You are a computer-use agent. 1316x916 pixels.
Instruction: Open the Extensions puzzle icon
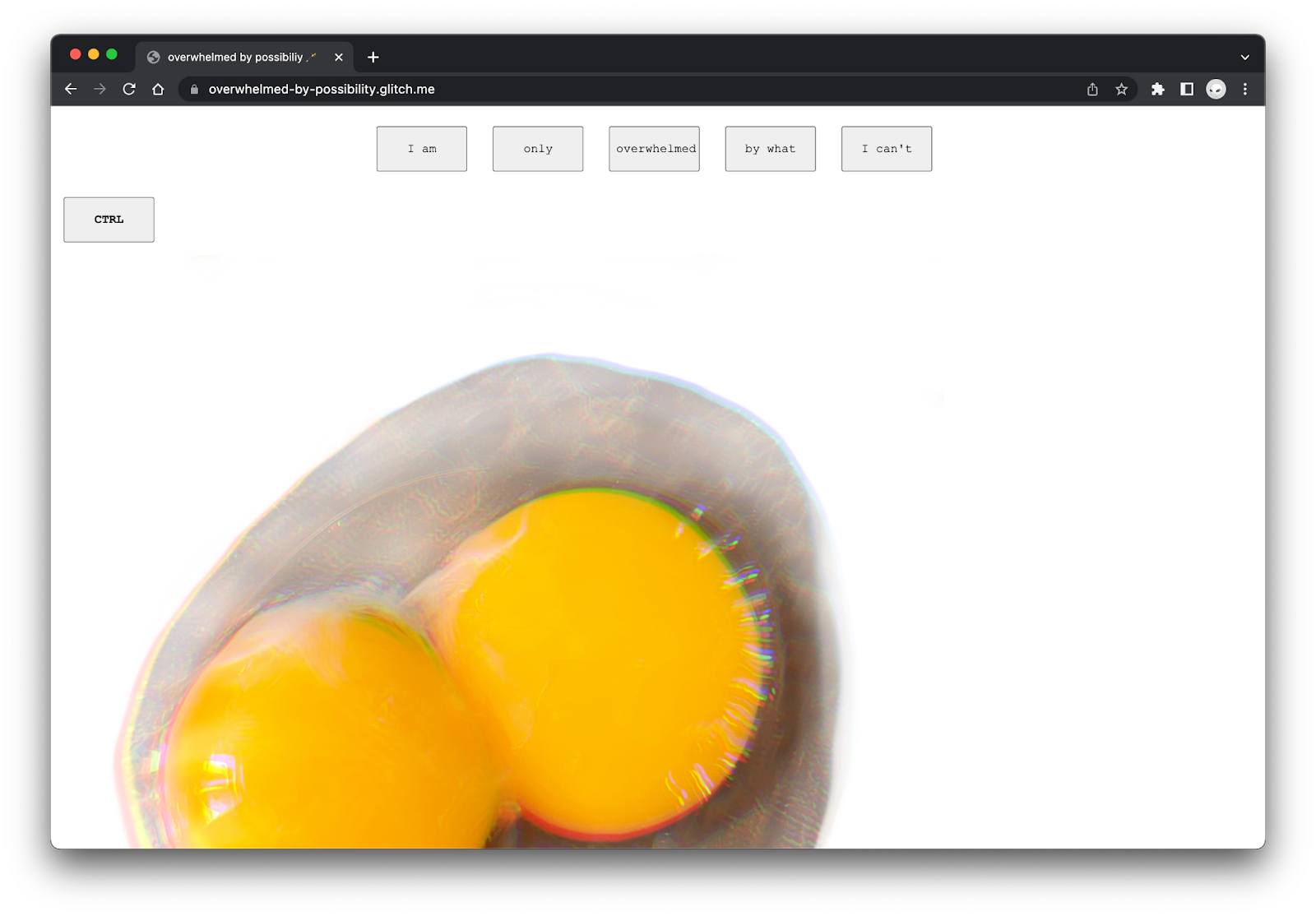click(x=1157, y=89)
